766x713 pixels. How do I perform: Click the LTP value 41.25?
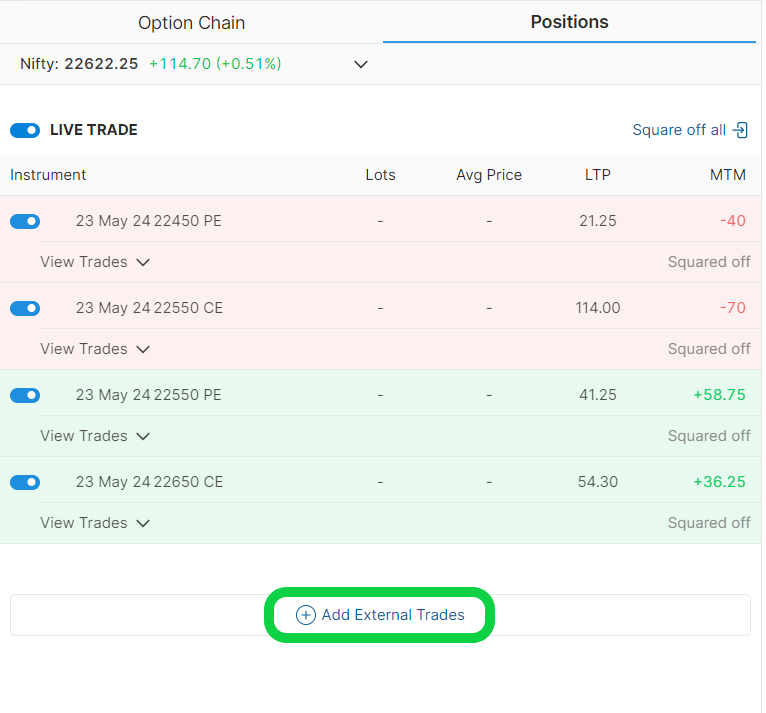[597, 395]
